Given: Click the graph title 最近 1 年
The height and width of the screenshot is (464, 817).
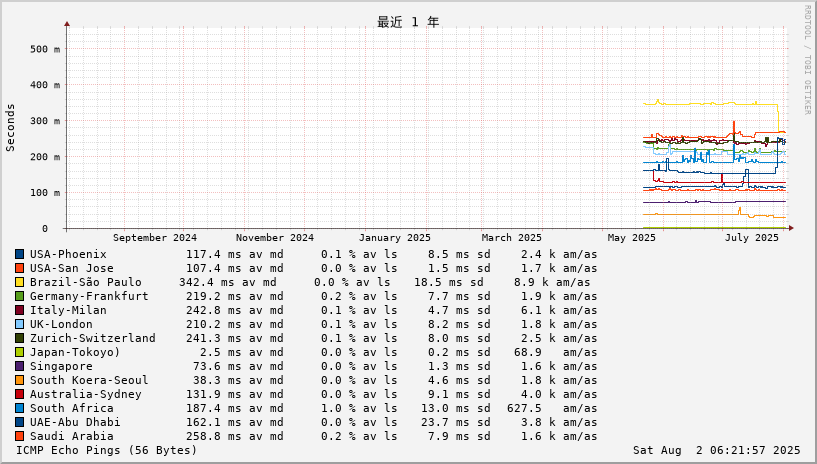Looking at the screenshot, I should pos(408,22).
